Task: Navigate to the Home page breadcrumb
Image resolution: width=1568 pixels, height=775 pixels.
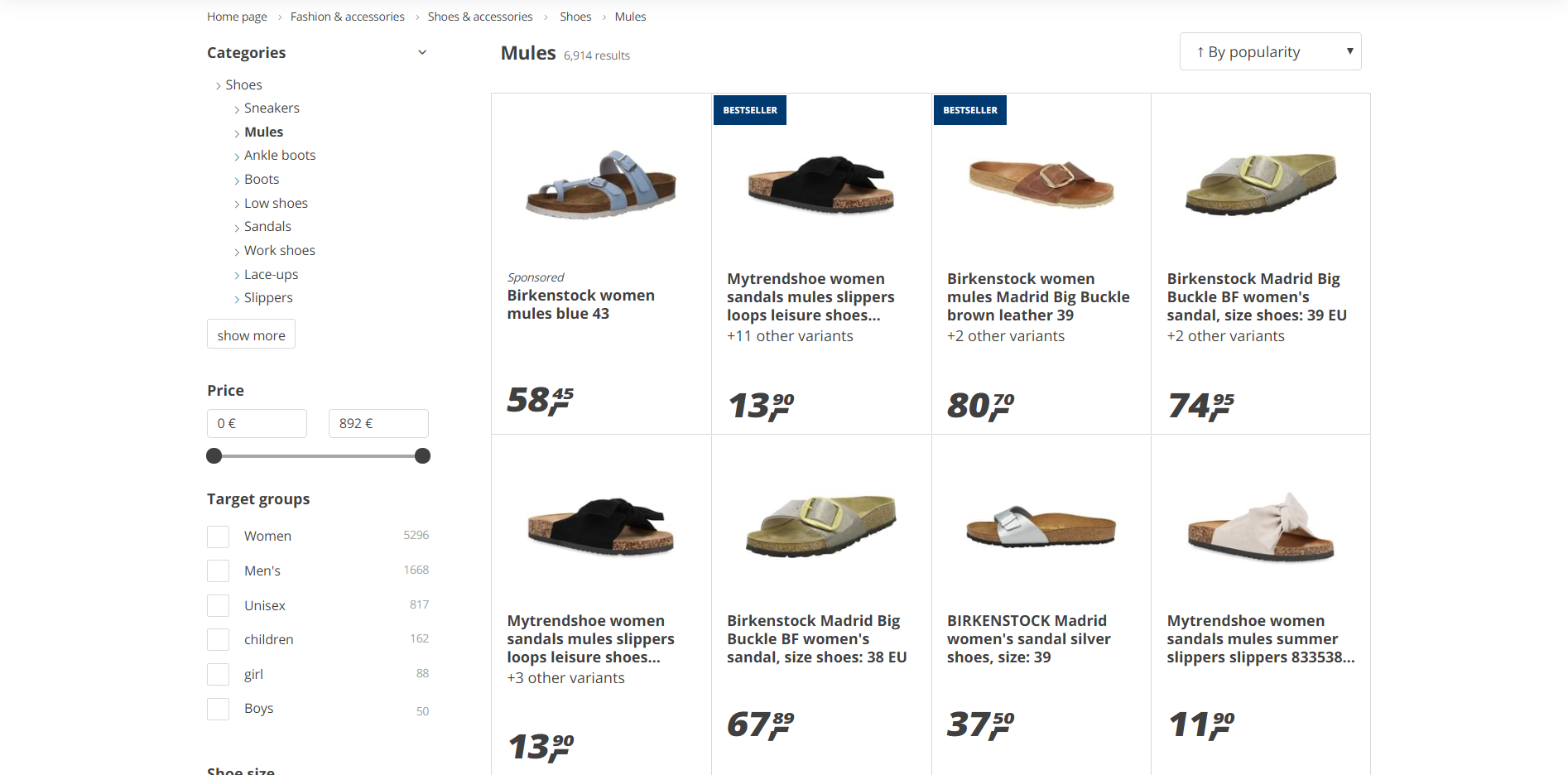Action: click(x=237, y=17)
